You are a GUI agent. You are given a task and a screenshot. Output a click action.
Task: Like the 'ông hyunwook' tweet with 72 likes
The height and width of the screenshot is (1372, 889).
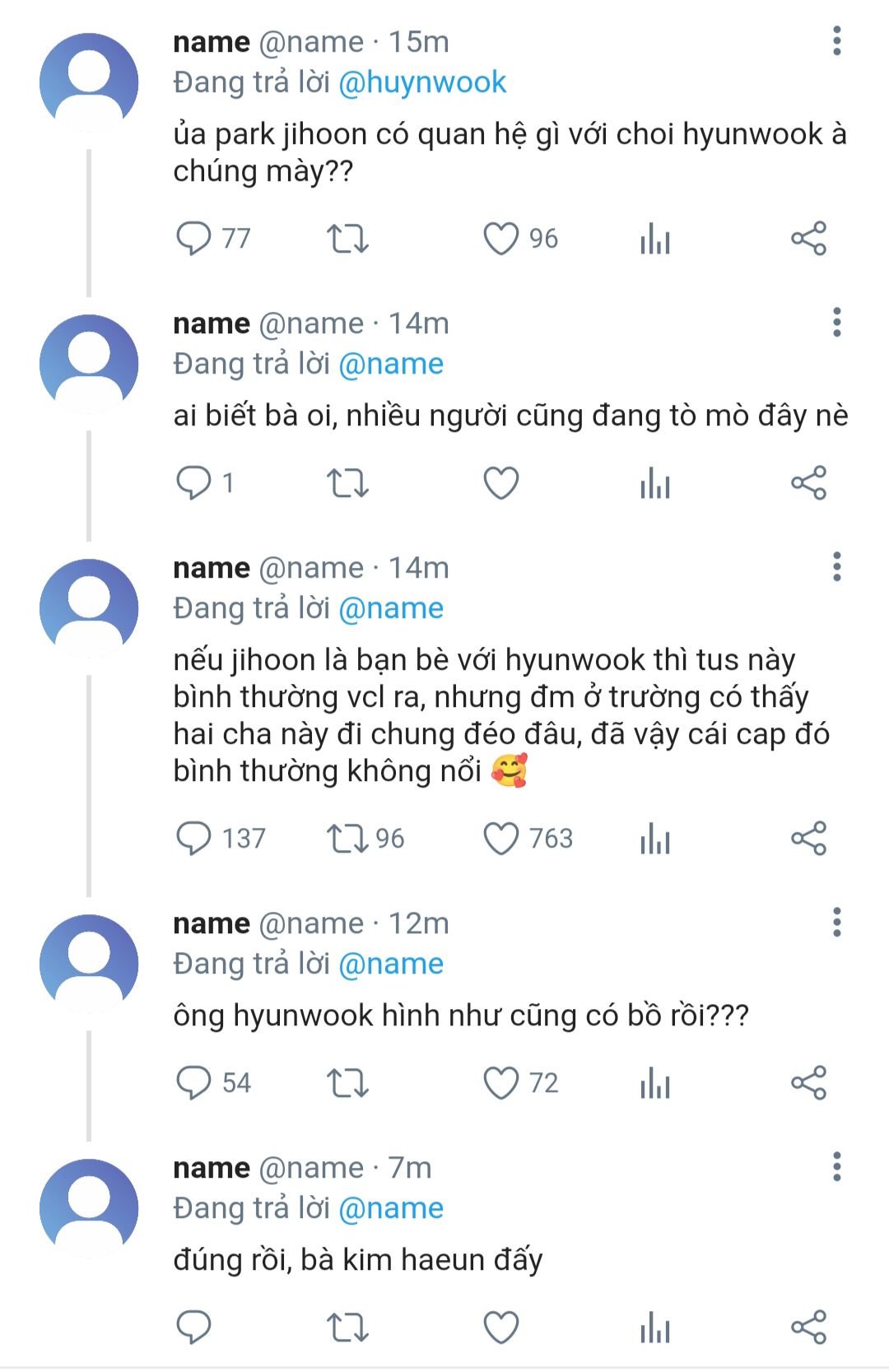point(500,1083)
